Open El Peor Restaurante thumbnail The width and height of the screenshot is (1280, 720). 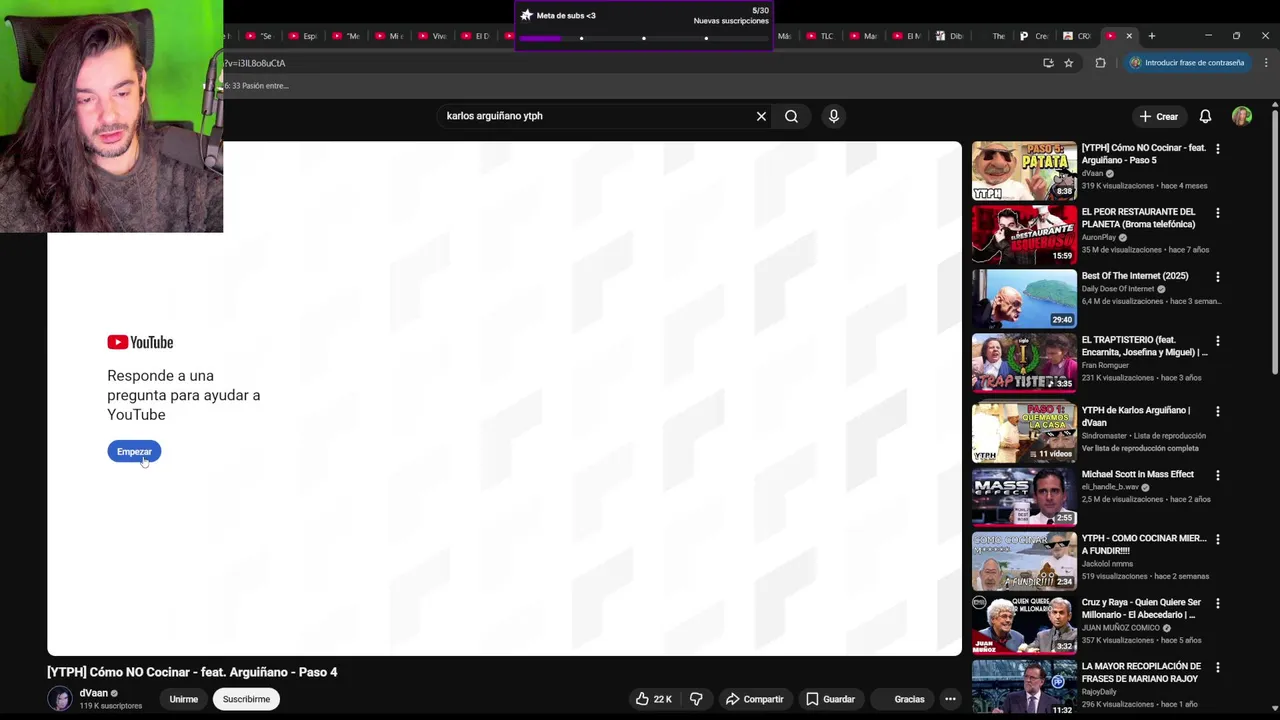(x=1024, y=235)
